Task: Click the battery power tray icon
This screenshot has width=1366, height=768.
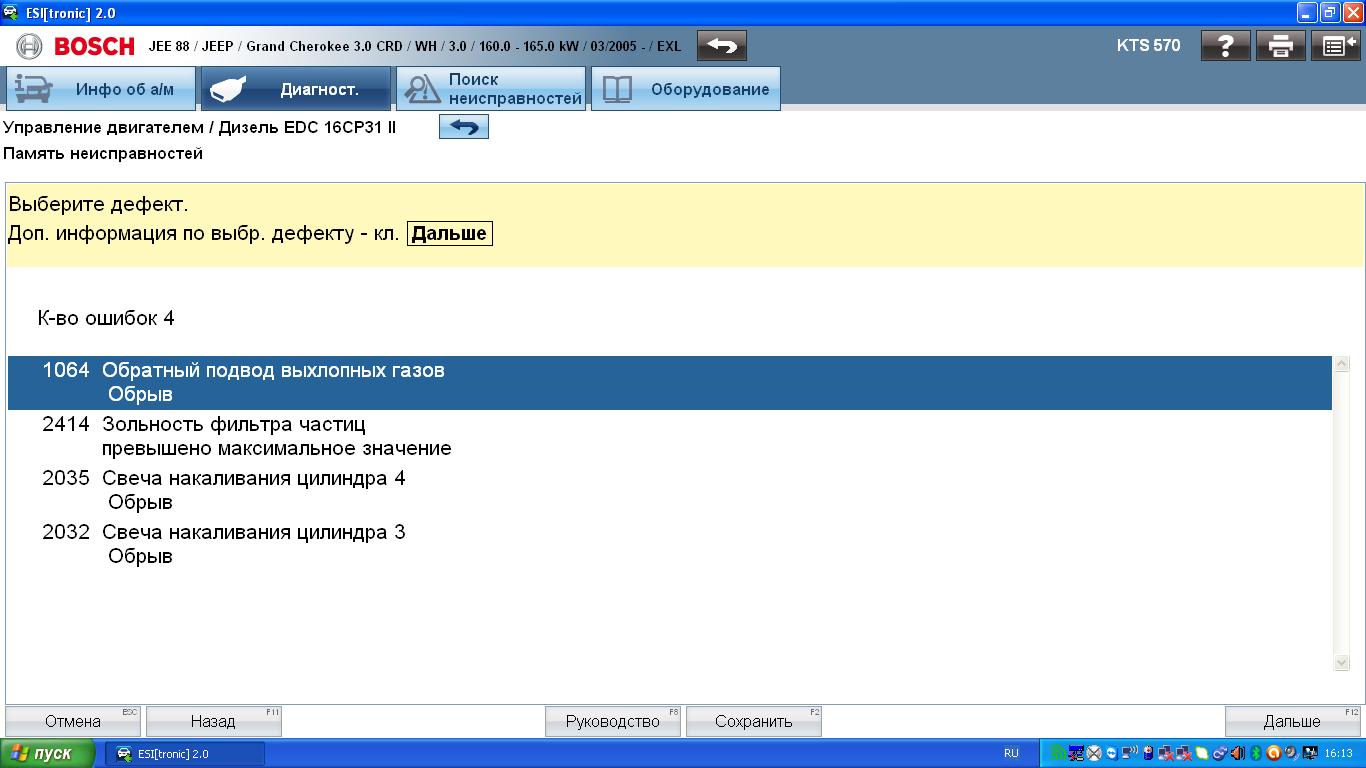Action: coord(1148,753)
